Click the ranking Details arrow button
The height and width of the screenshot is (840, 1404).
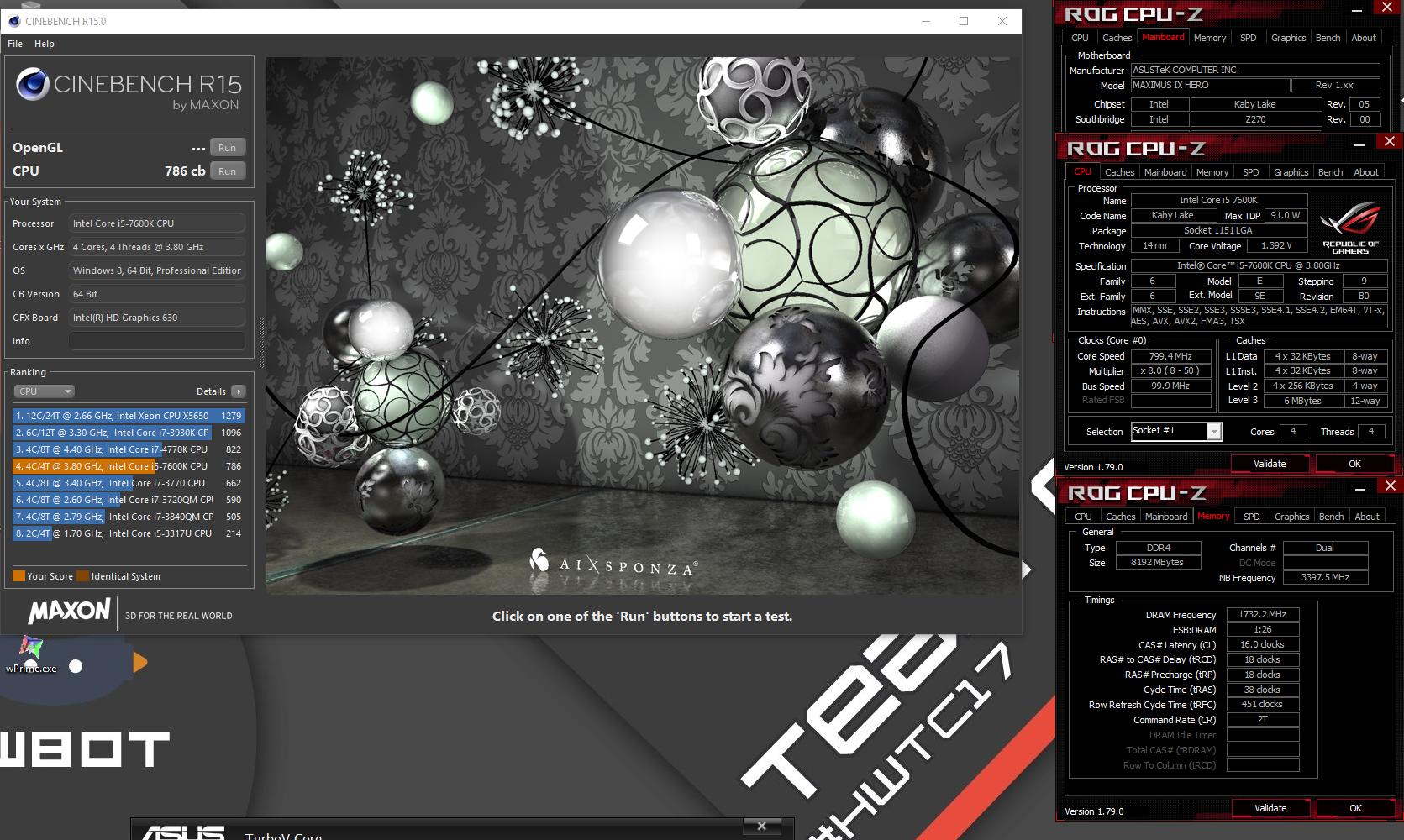tap(239, 391)
